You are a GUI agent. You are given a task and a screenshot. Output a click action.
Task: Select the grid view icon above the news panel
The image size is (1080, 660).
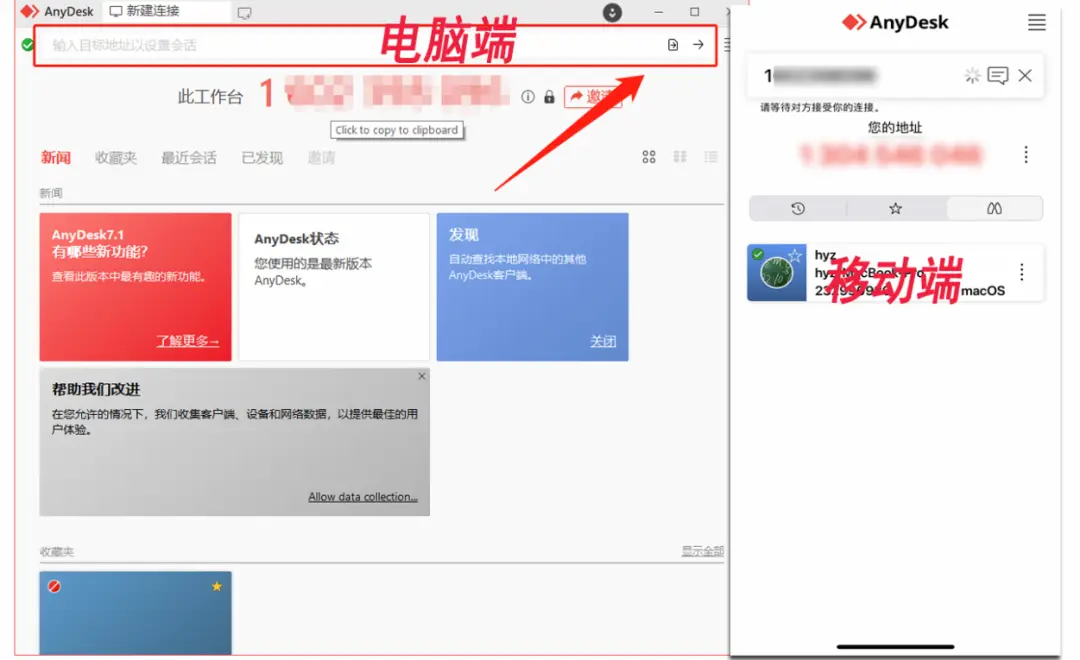click(648, 156)
